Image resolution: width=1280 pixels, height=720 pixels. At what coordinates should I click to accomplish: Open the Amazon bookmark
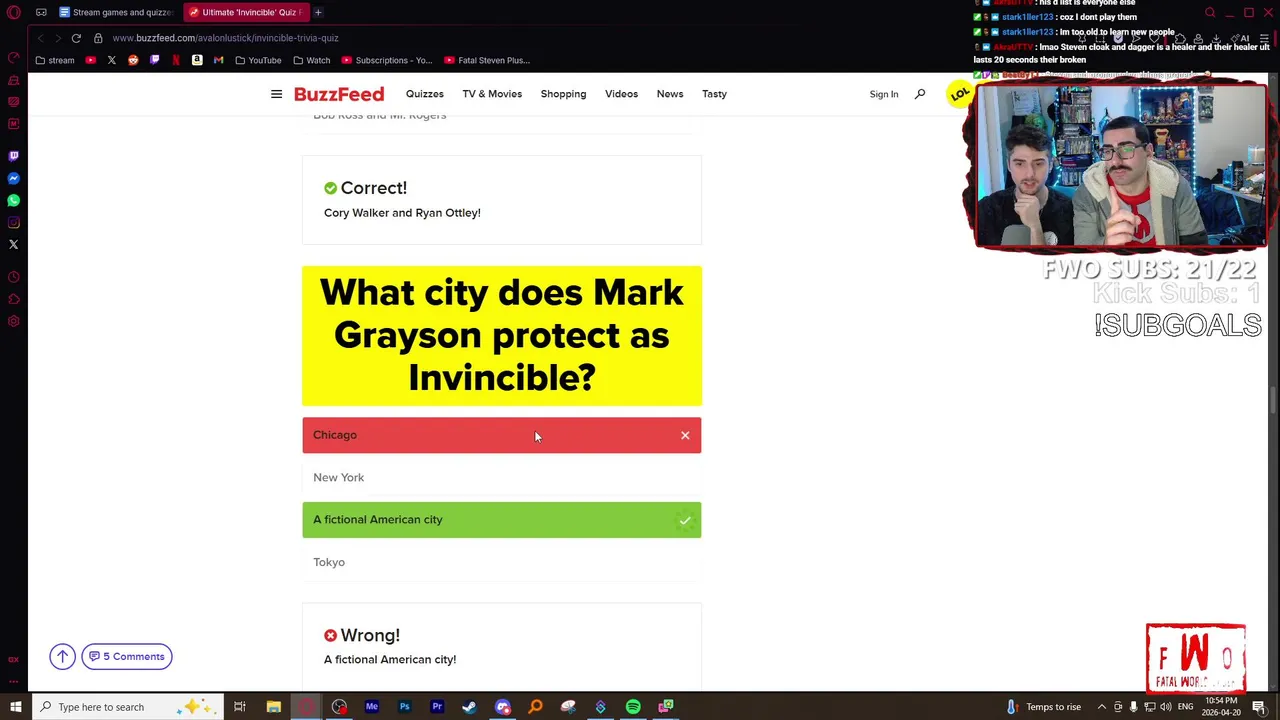click(197, 60)
